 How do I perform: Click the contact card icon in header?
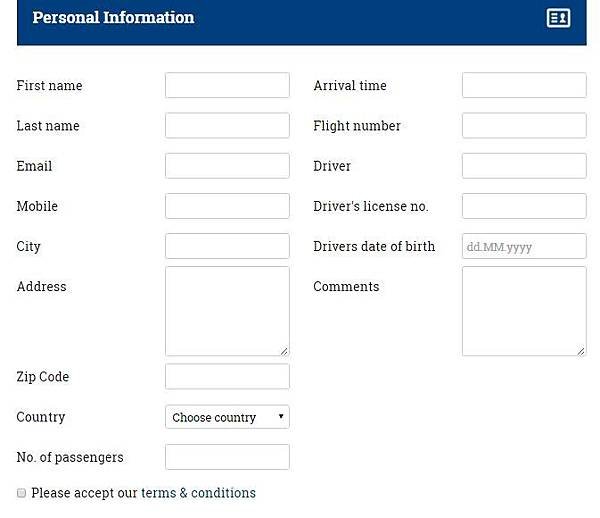(558, 18)
